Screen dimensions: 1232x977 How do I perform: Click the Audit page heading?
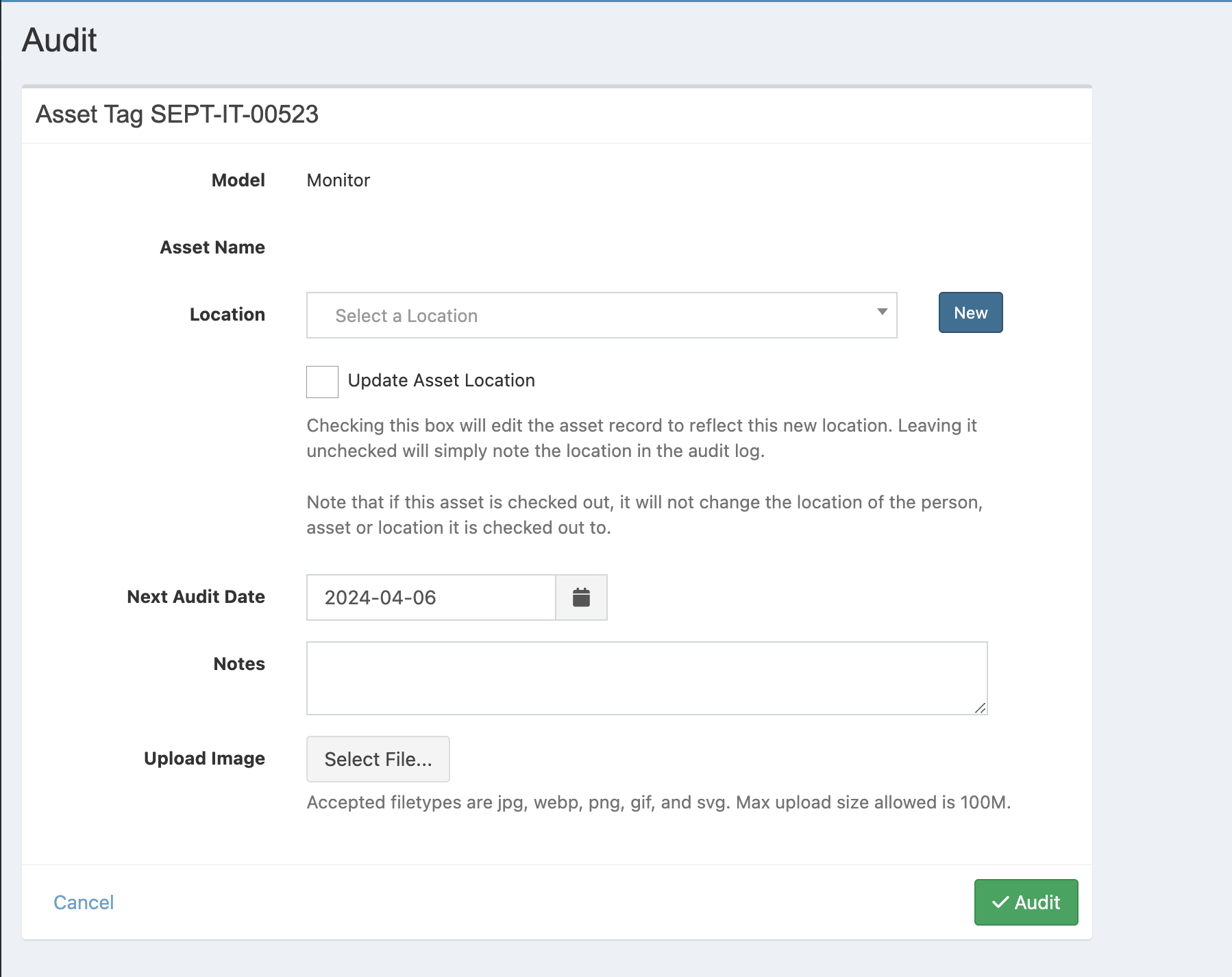click(60, 40)
